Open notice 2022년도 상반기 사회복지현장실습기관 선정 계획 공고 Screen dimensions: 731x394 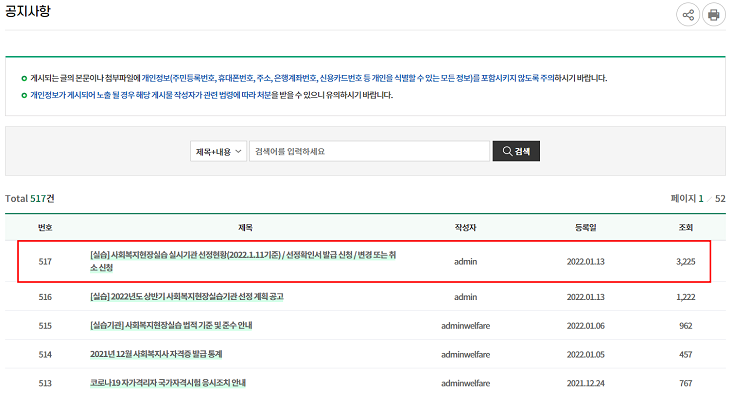(187, 297)
